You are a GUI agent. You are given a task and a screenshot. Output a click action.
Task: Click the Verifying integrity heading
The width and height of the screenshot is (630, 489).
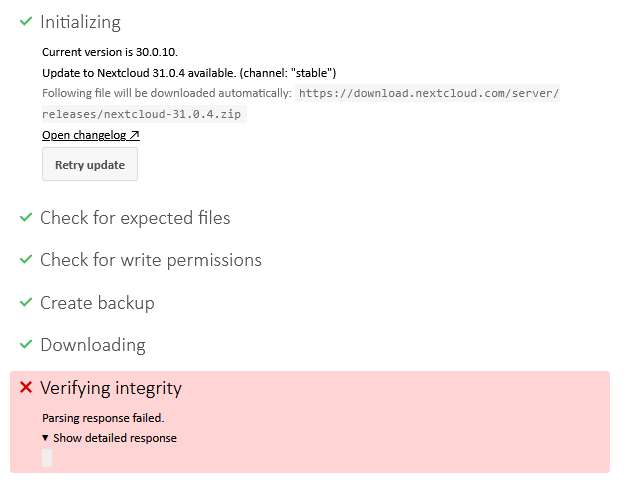[110, 388]
